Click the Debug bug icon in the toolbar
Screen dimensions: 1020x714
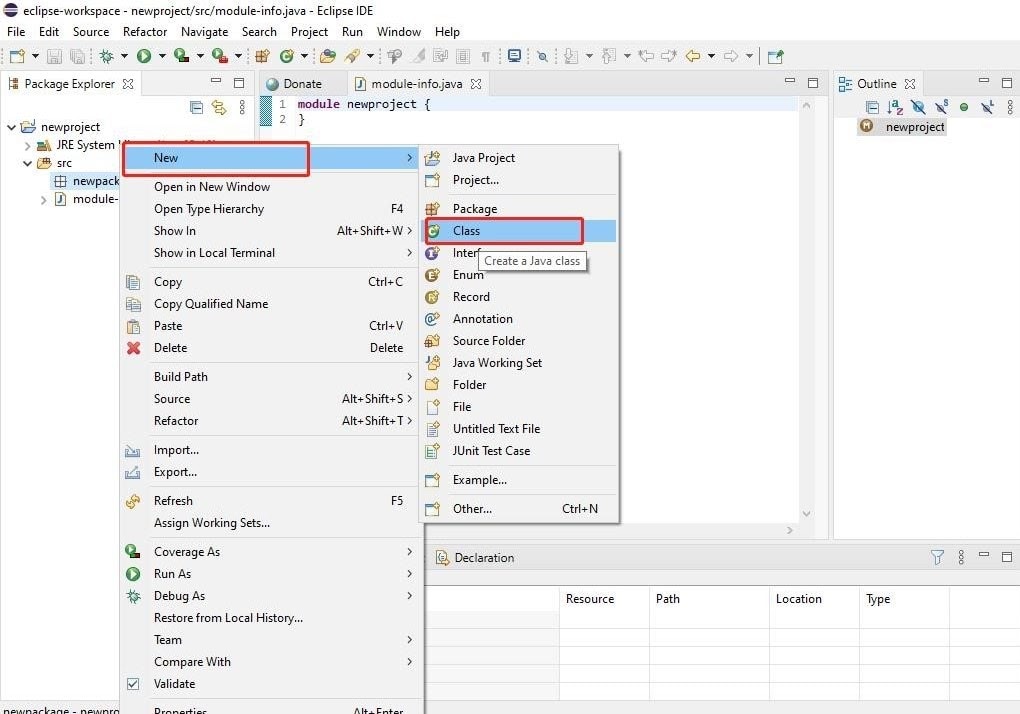click(106, 56)
